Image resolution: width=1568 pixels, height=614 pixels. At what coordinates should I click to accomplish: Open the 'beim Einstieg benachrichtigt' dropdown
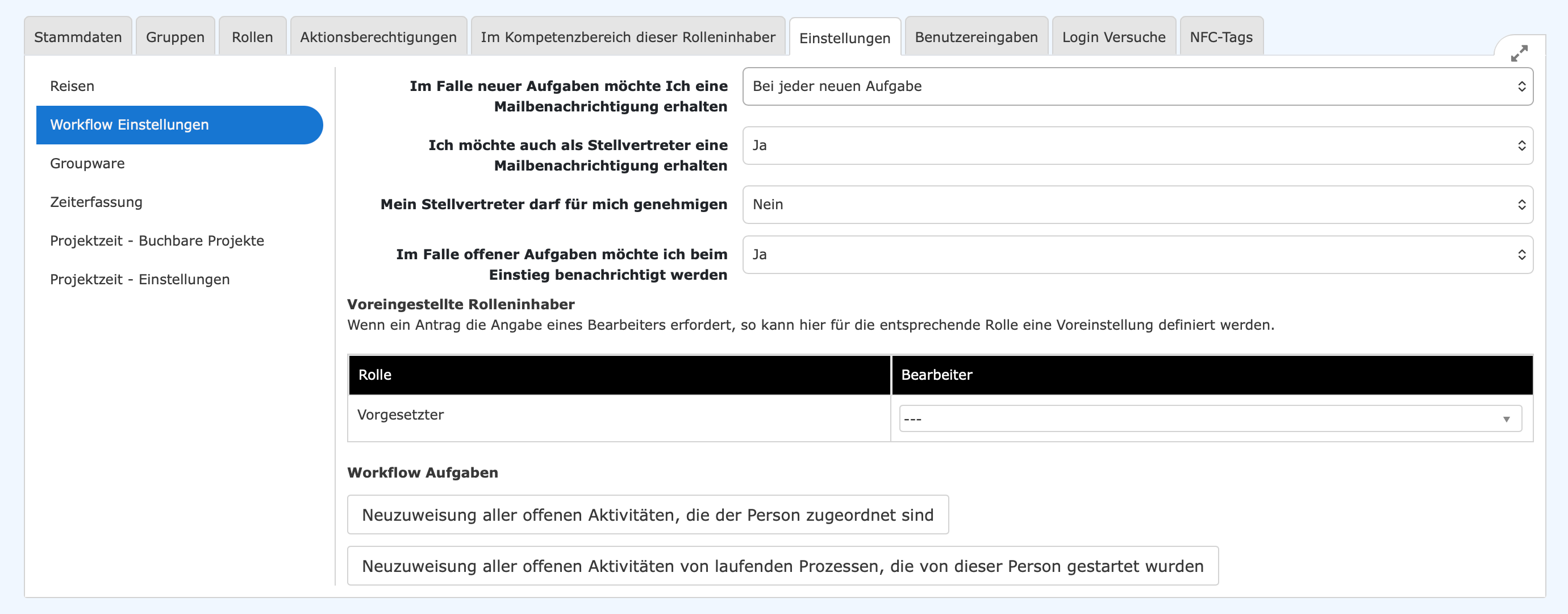click(1137, 254)
